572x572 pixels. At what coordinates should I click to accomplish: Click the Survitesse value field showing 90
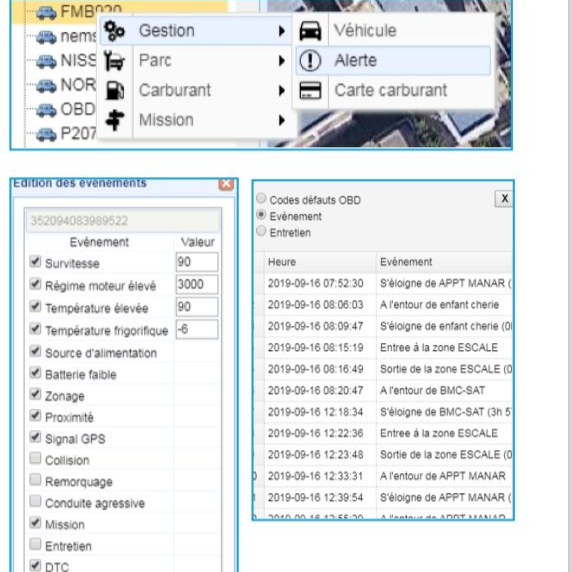pos(197,262)
